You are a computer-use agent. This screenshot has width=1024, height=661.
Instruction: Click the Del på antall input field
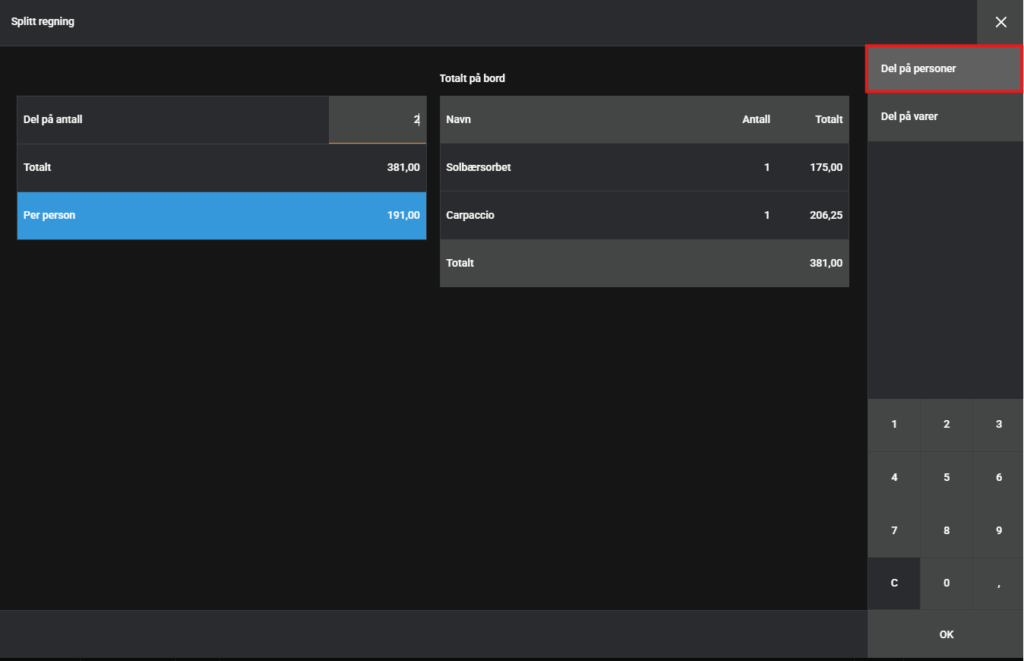pyautogui.click(x=377, y=120)
